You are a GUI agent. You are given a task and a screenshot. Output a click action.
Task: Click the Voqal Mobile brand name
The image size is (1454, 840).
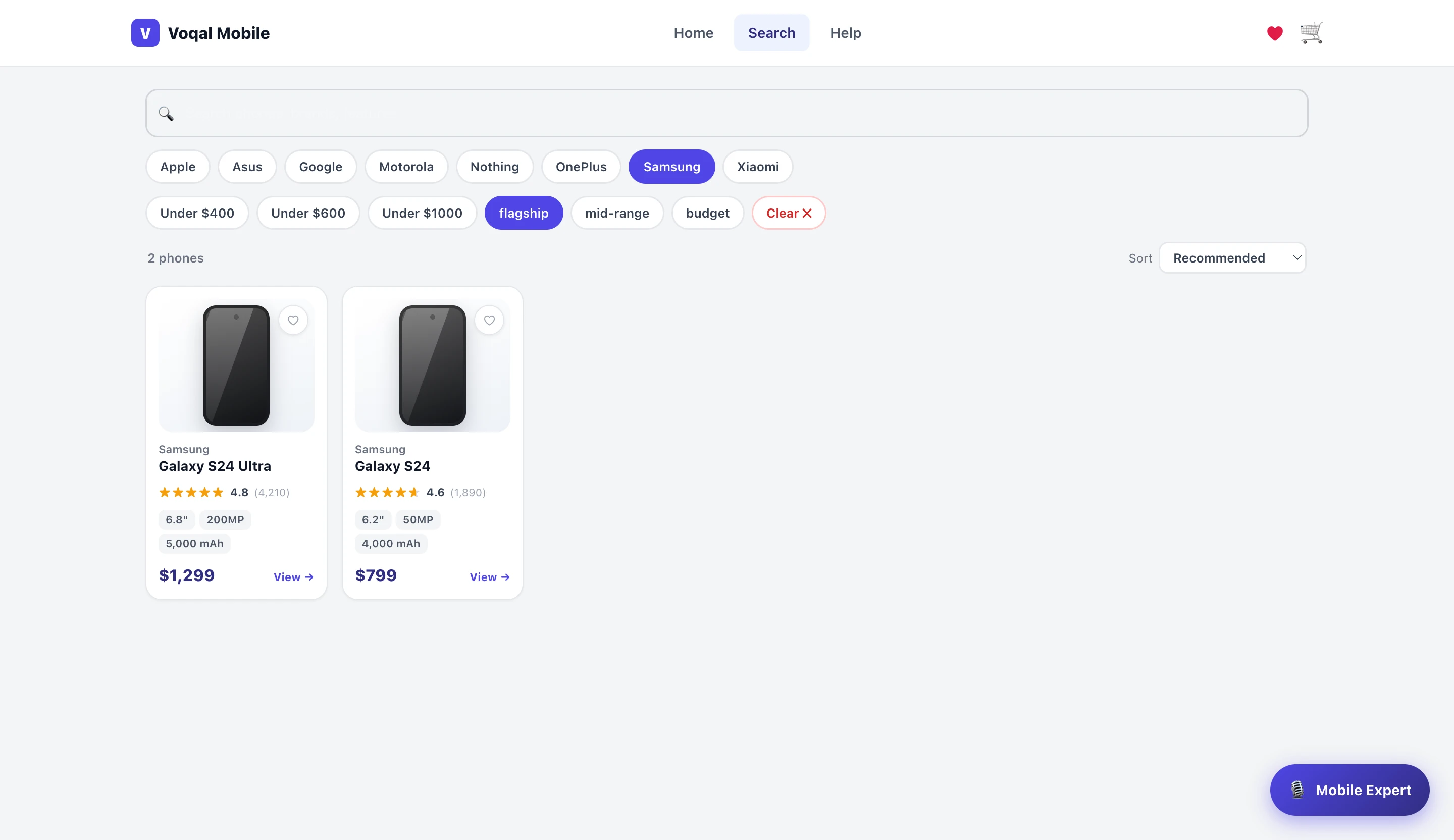point(219,33)
